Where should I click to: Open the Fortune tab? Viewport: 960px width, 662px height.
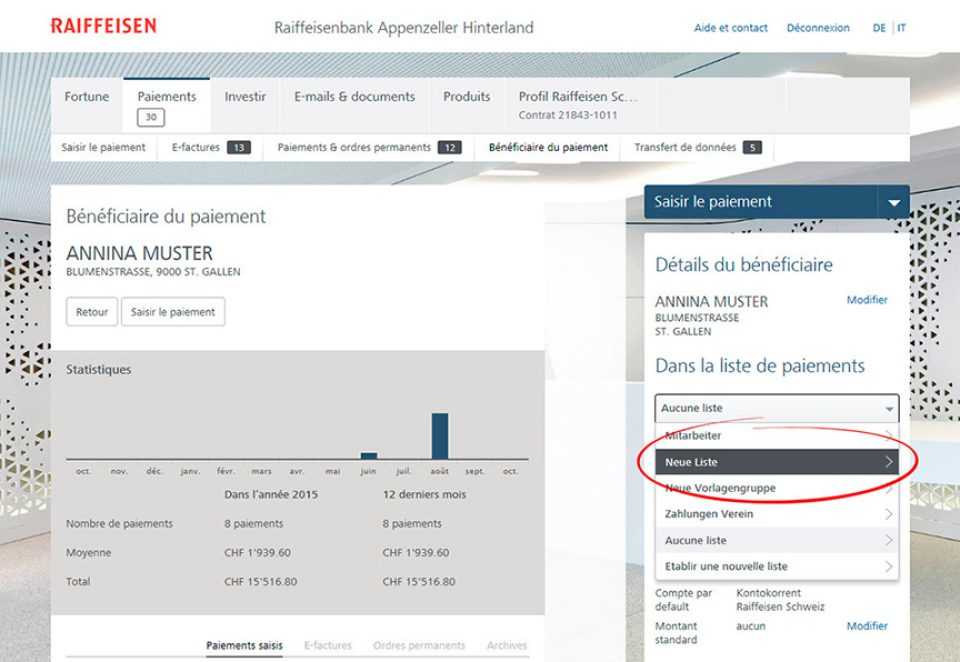point(87,97)
